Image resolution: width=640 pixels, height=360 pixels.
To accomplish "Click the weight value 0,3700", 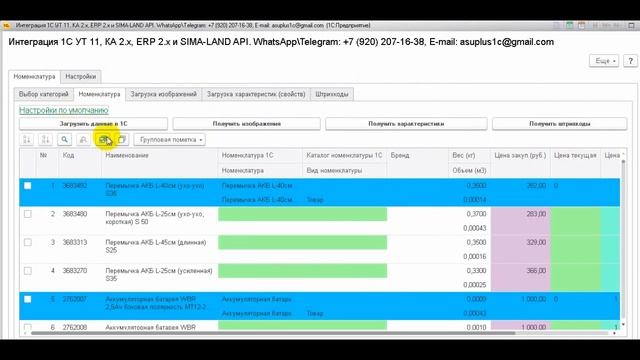I will pyautogui.click(x=476, y=214).
